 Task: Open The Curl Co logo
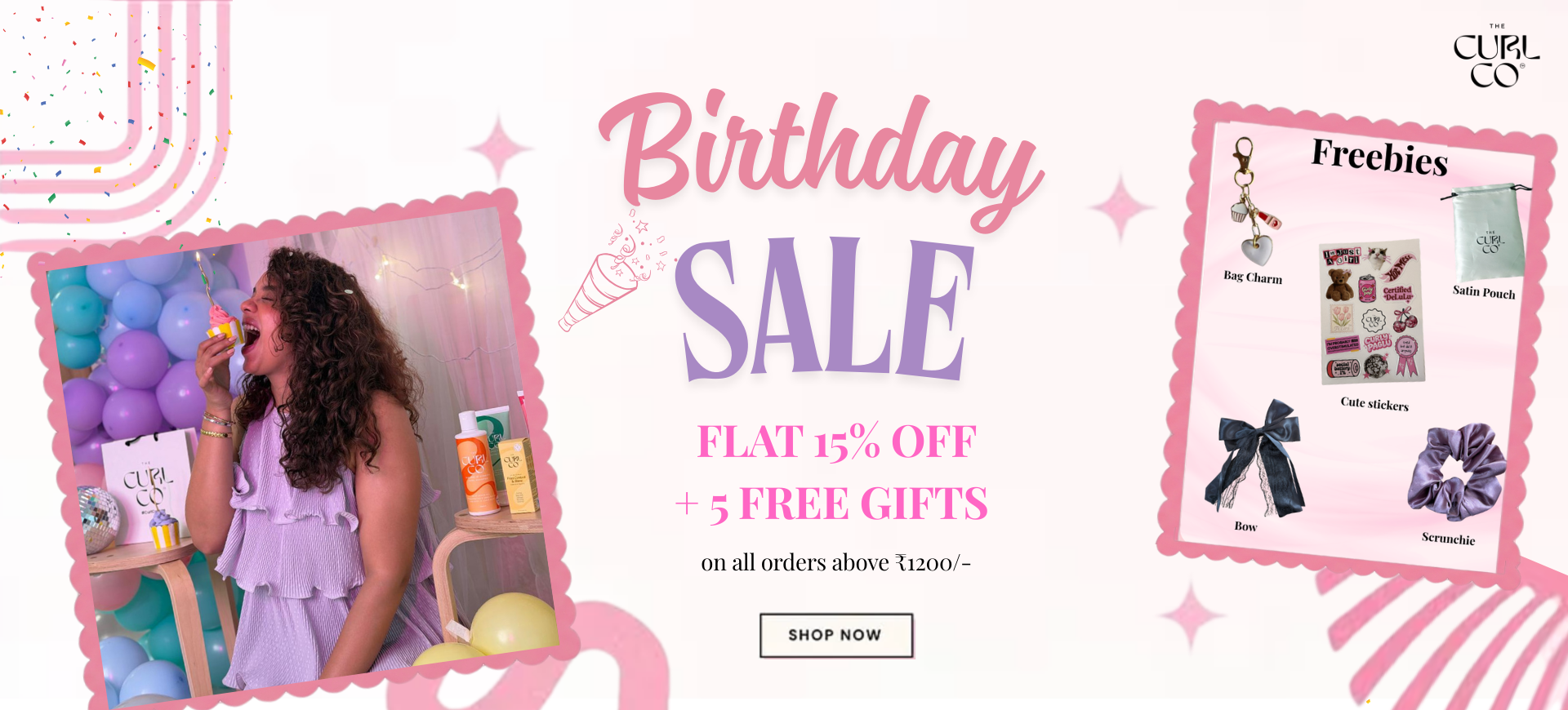pyautogui.click(x=1496, y=55)
